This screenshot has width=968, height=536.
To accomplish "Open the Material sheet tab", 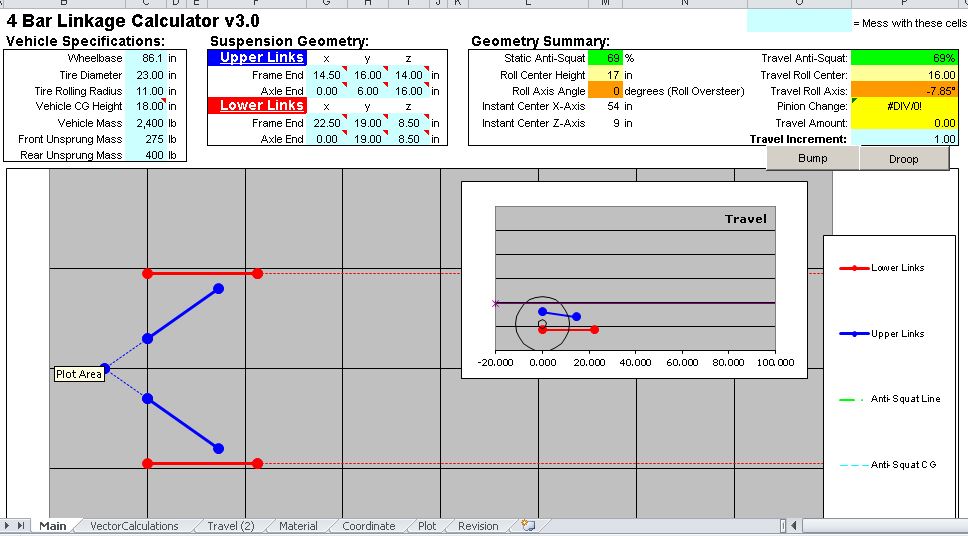I will tap(298, 526).
